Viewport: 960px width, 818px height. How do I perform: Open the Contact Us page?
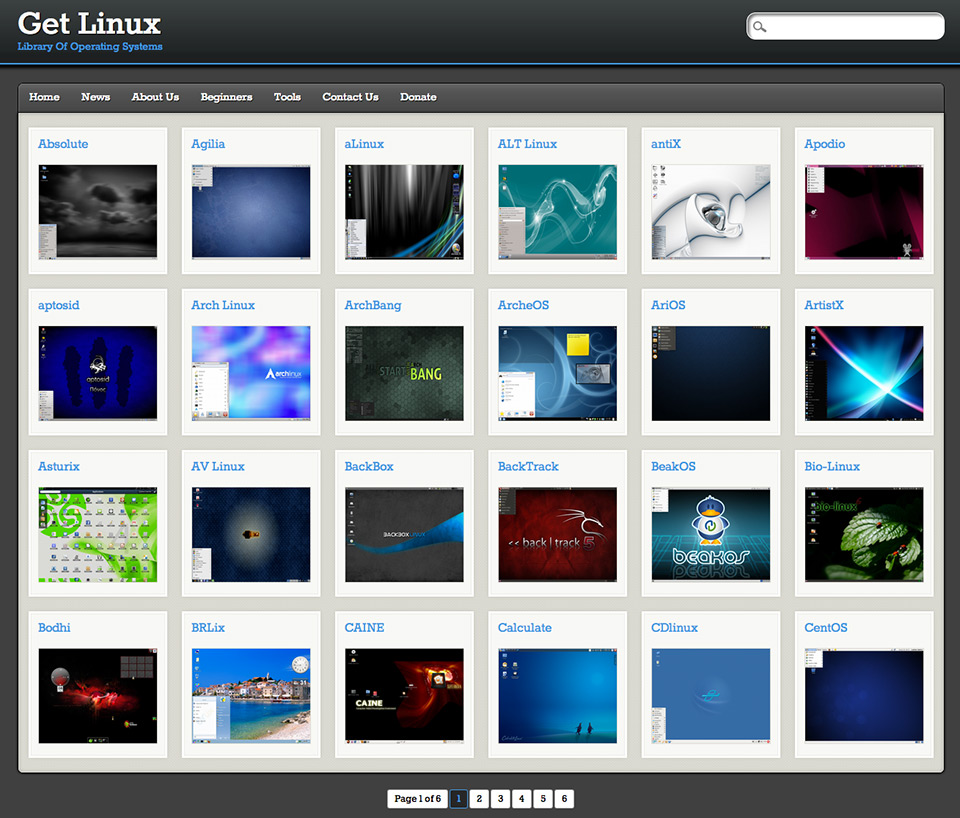350,97
